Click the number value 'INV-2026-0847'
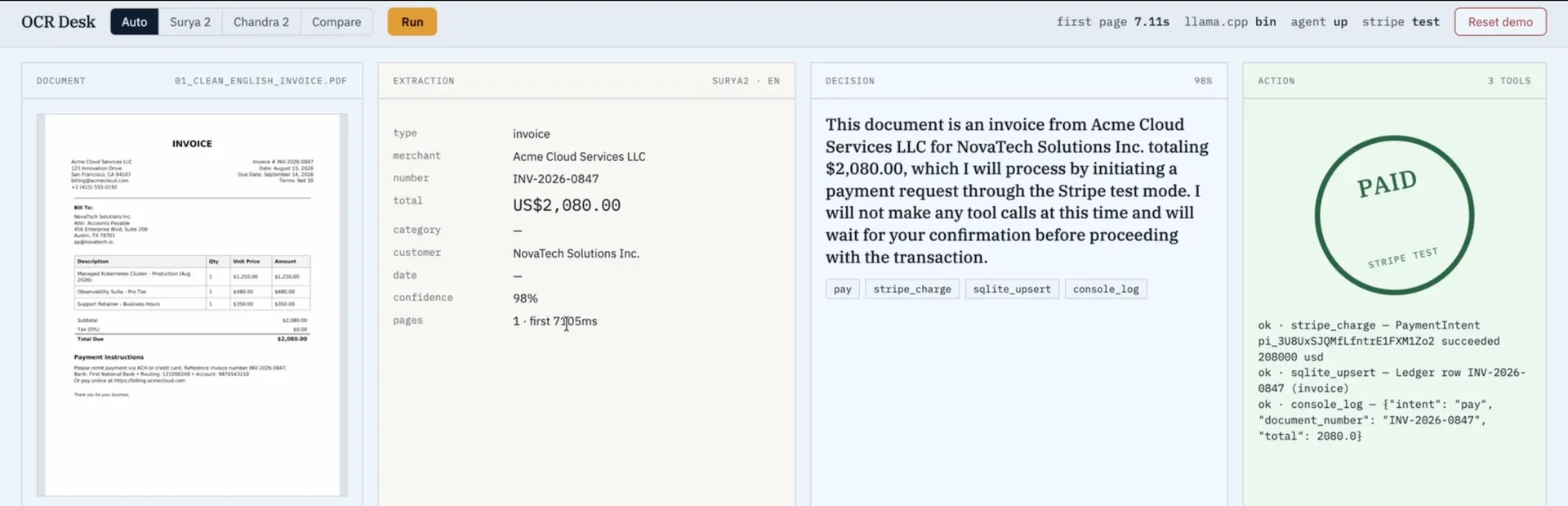The height and width of the screenshot is (506, 1568). (x=555, y=179)
